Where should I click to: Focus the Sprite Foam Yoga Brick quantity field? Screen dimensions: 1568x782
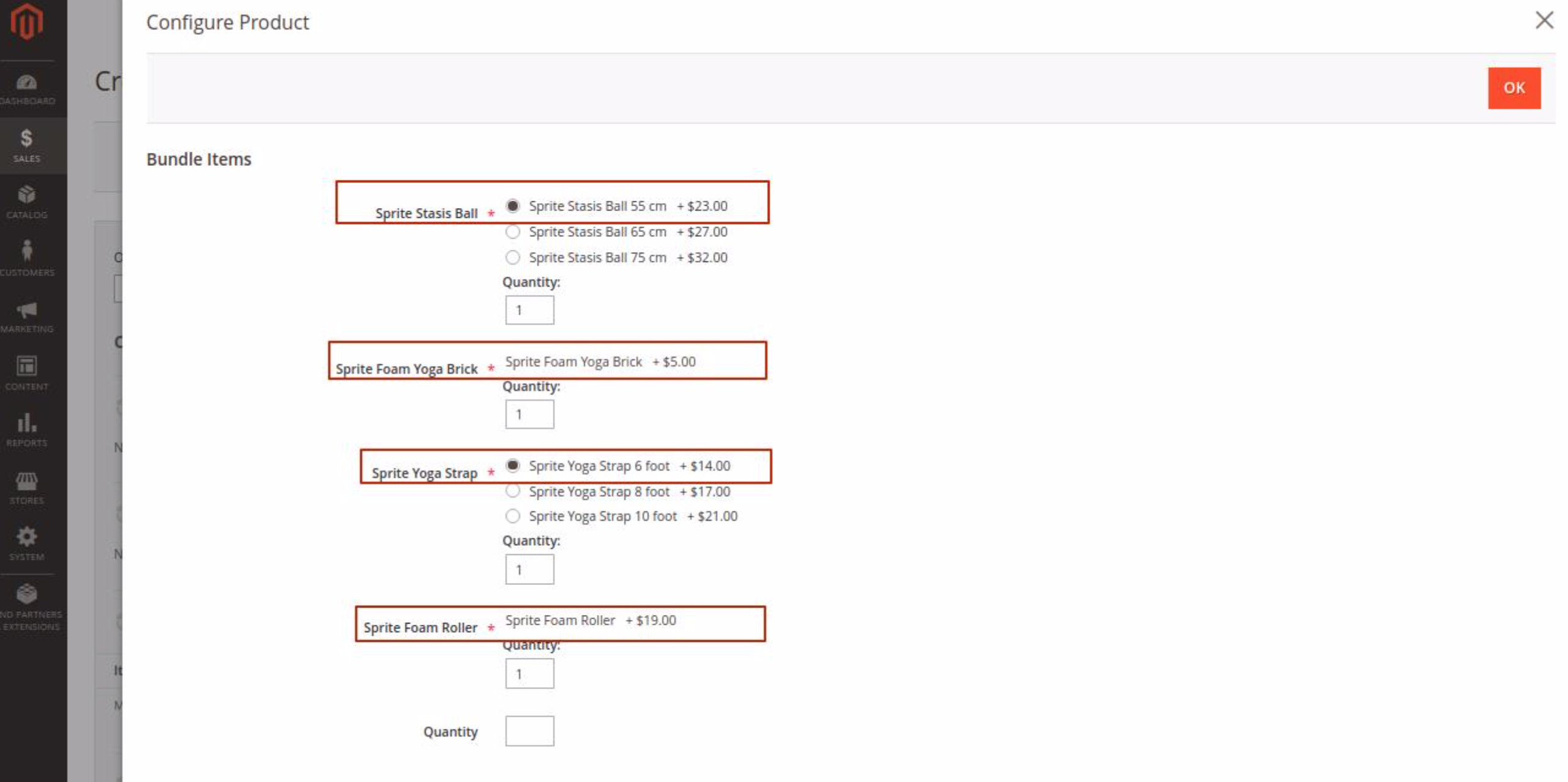[529, 414]
